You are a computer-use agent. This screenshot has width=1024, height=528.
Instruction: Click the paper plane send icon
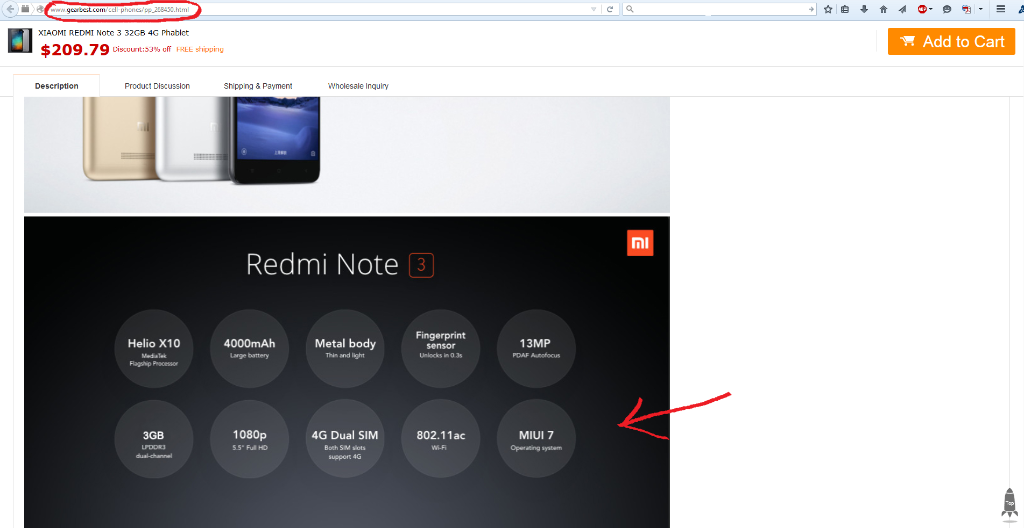[x=902, y=9]
